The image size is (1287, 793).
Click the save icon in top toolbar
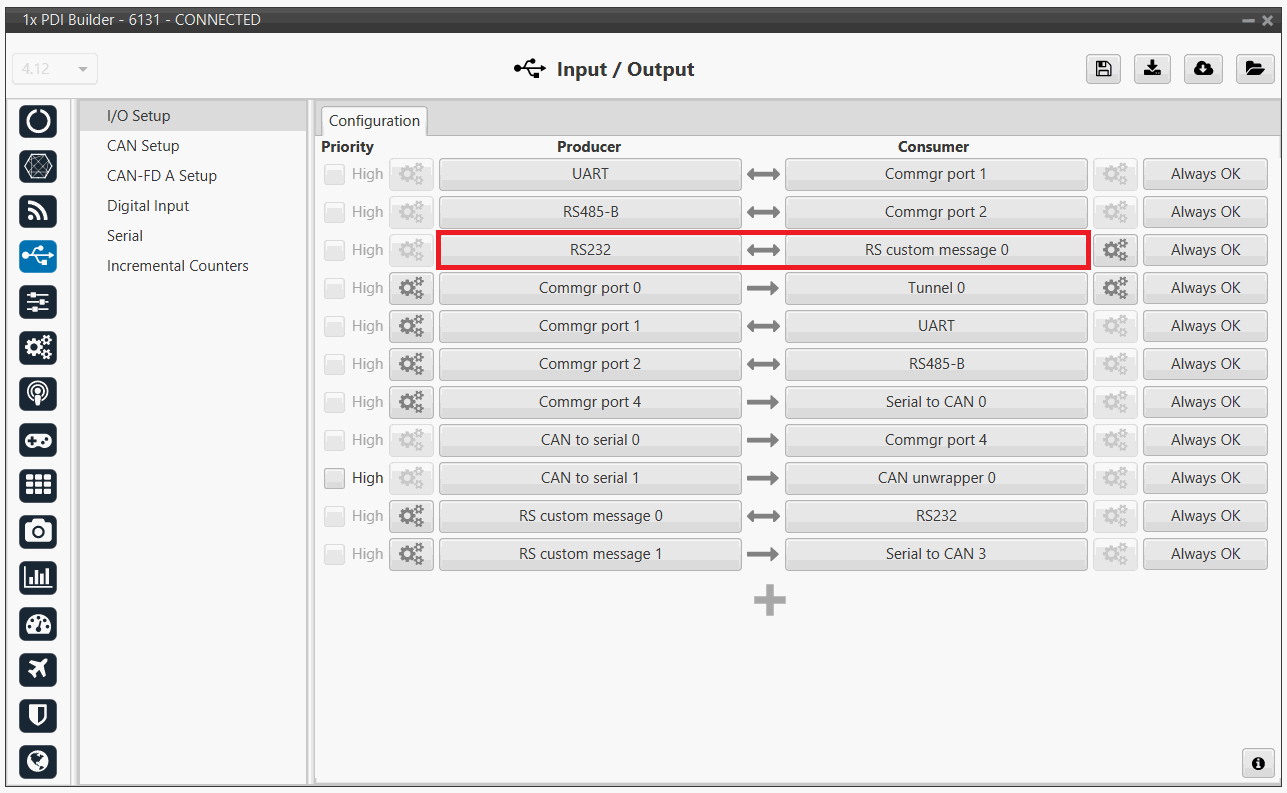(x=1103, y=69)
